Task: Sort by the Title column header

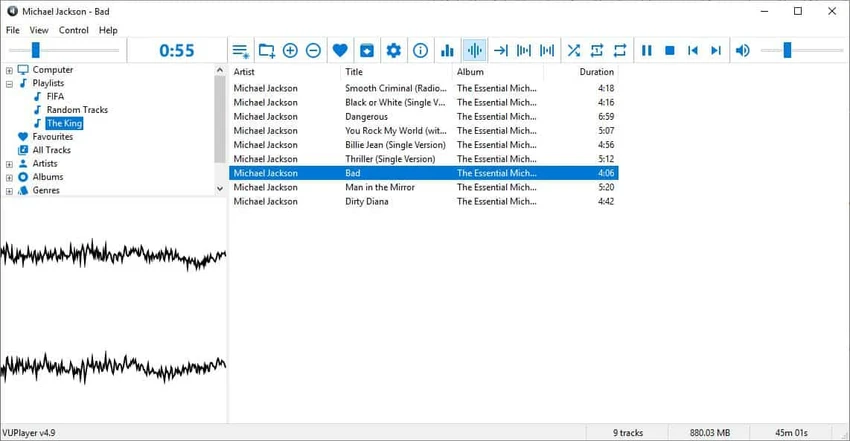Action: point(397,72)
